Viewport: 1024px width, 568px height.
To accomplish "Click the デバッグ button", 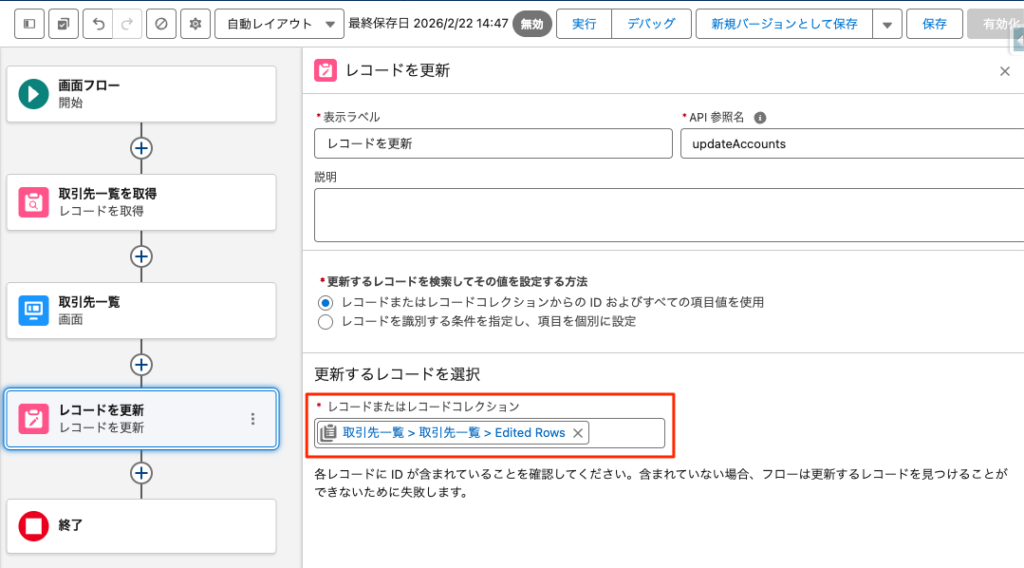I will [x=650, y=24].
